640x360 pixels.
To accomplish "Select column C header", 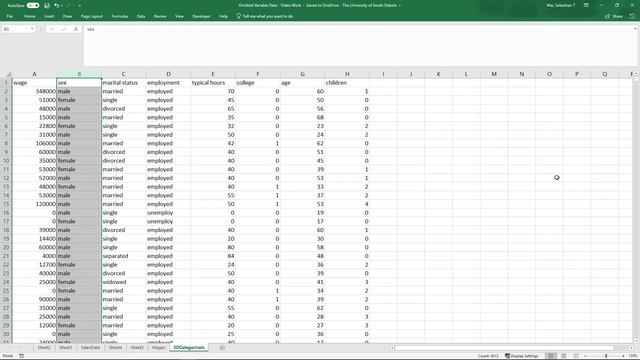I will (x=123, y=74).
